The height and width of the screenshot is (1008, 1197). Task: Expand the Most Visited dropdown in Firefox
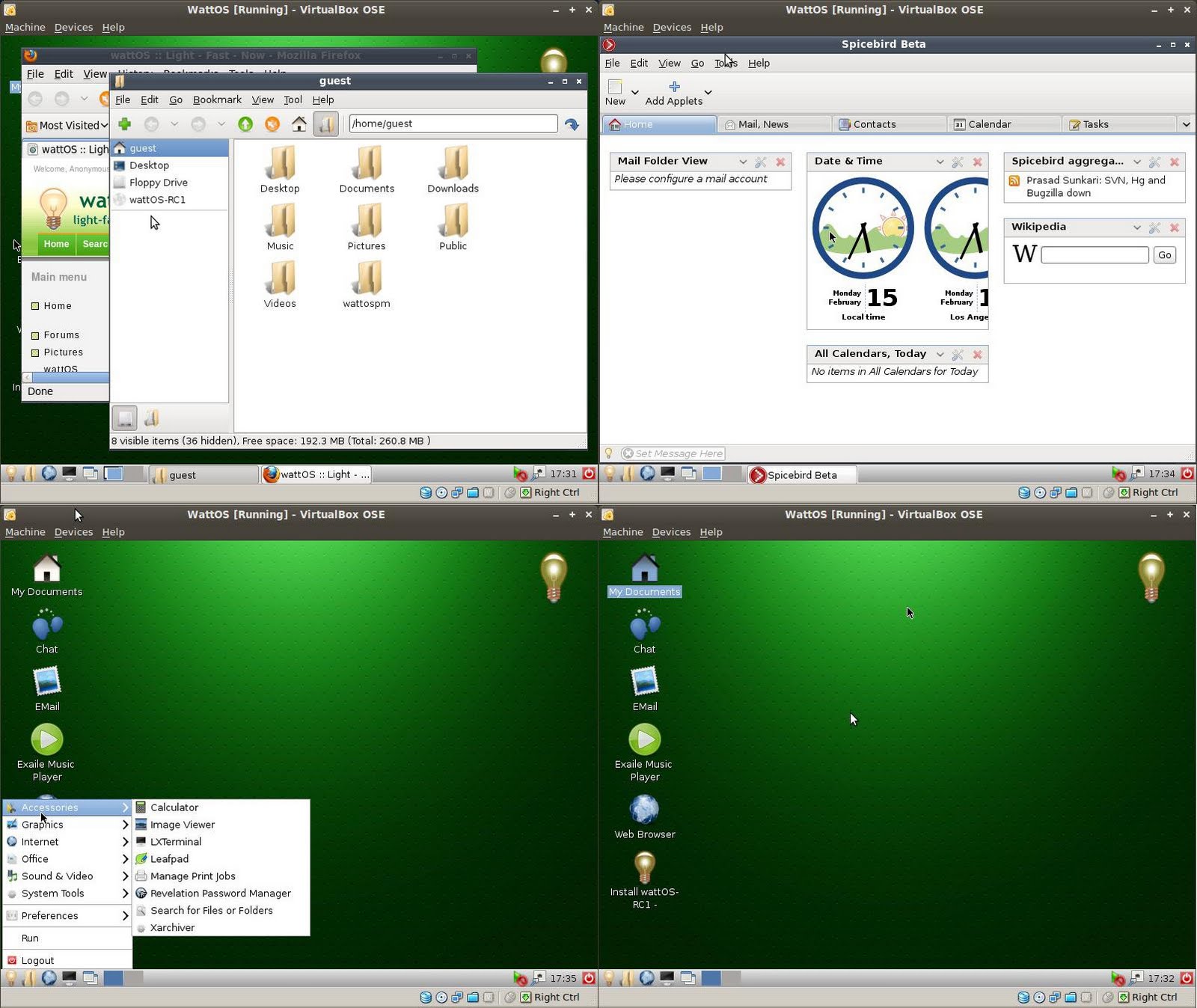click(104, 126)
